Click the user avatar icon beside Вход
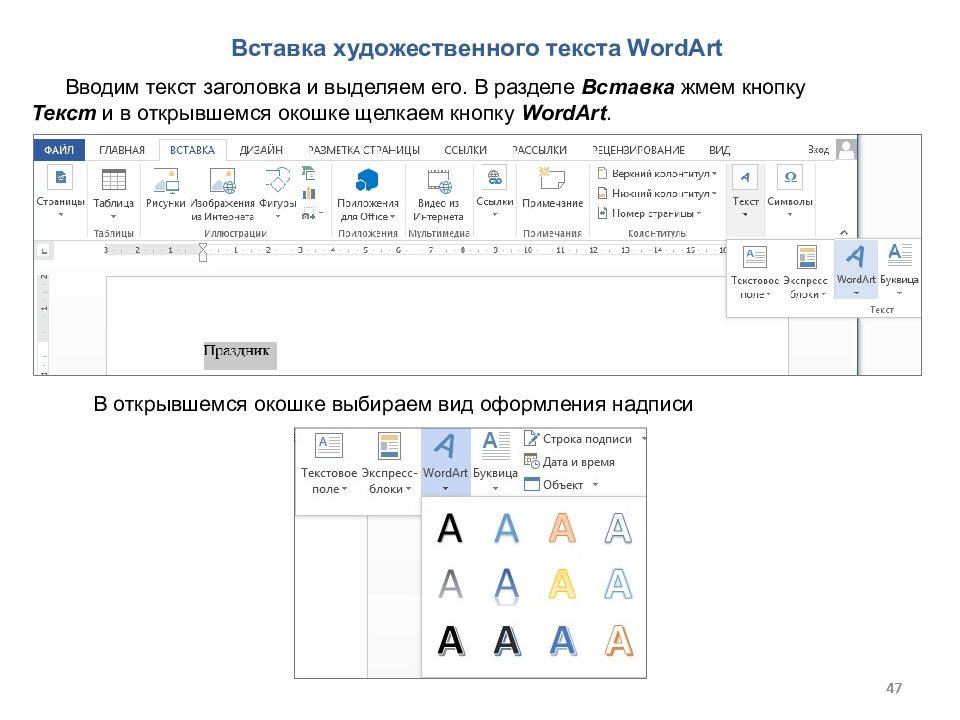Screen dimensions: 960x720 tap(846, 149)
